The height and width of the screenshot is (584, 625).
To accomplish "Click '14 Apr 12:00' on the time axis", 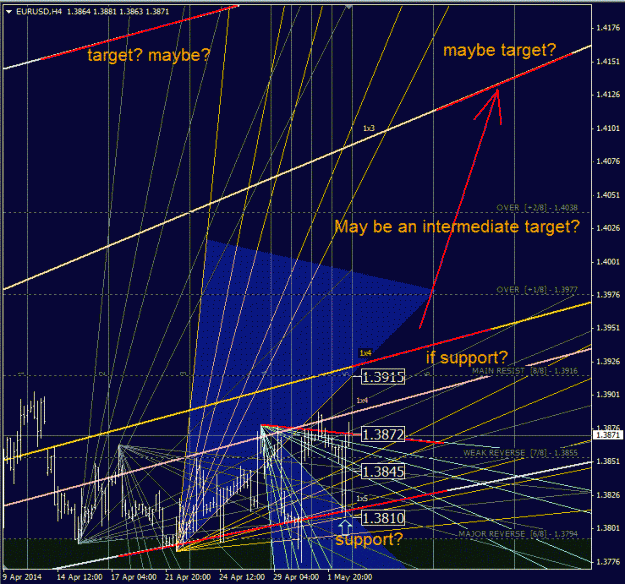I will click(80, 577).
